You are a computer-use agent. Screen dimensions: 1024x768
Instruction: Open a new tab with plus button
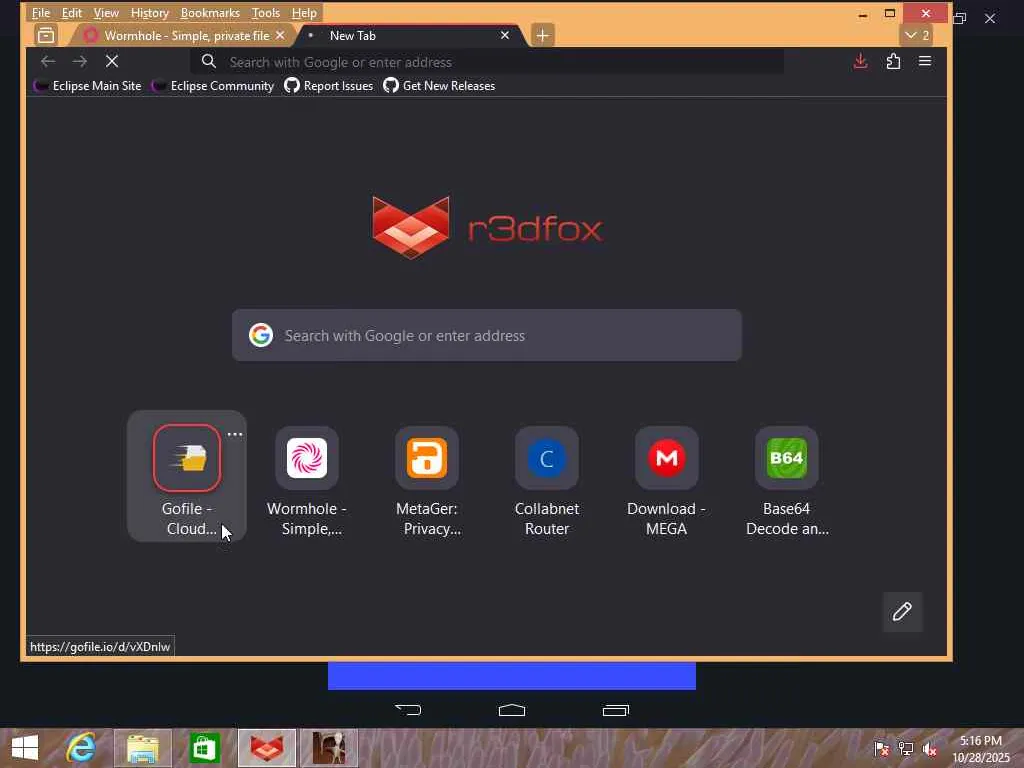542,35
